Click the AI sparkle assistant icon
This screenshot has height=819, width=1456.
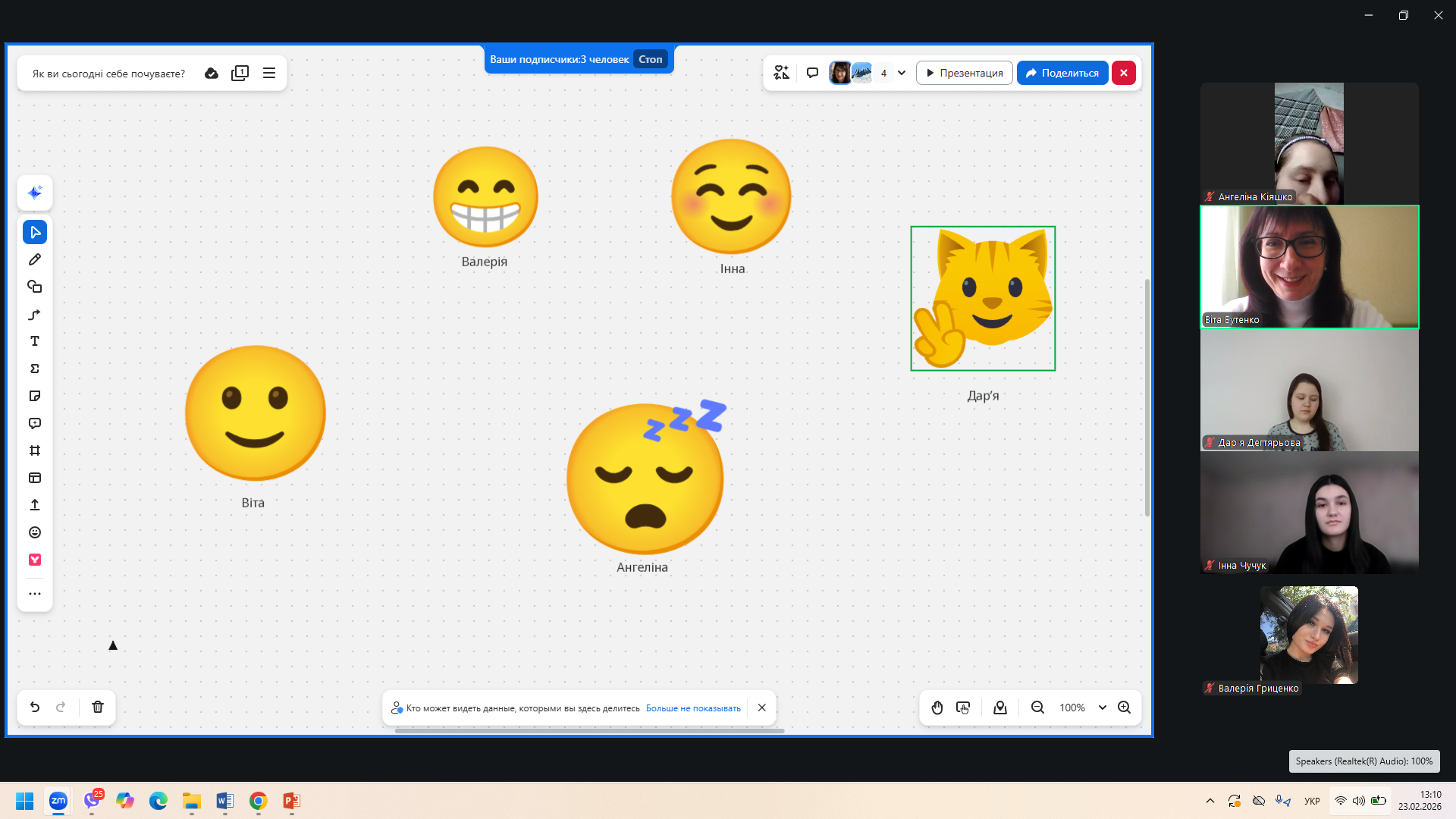pos(35,193)
